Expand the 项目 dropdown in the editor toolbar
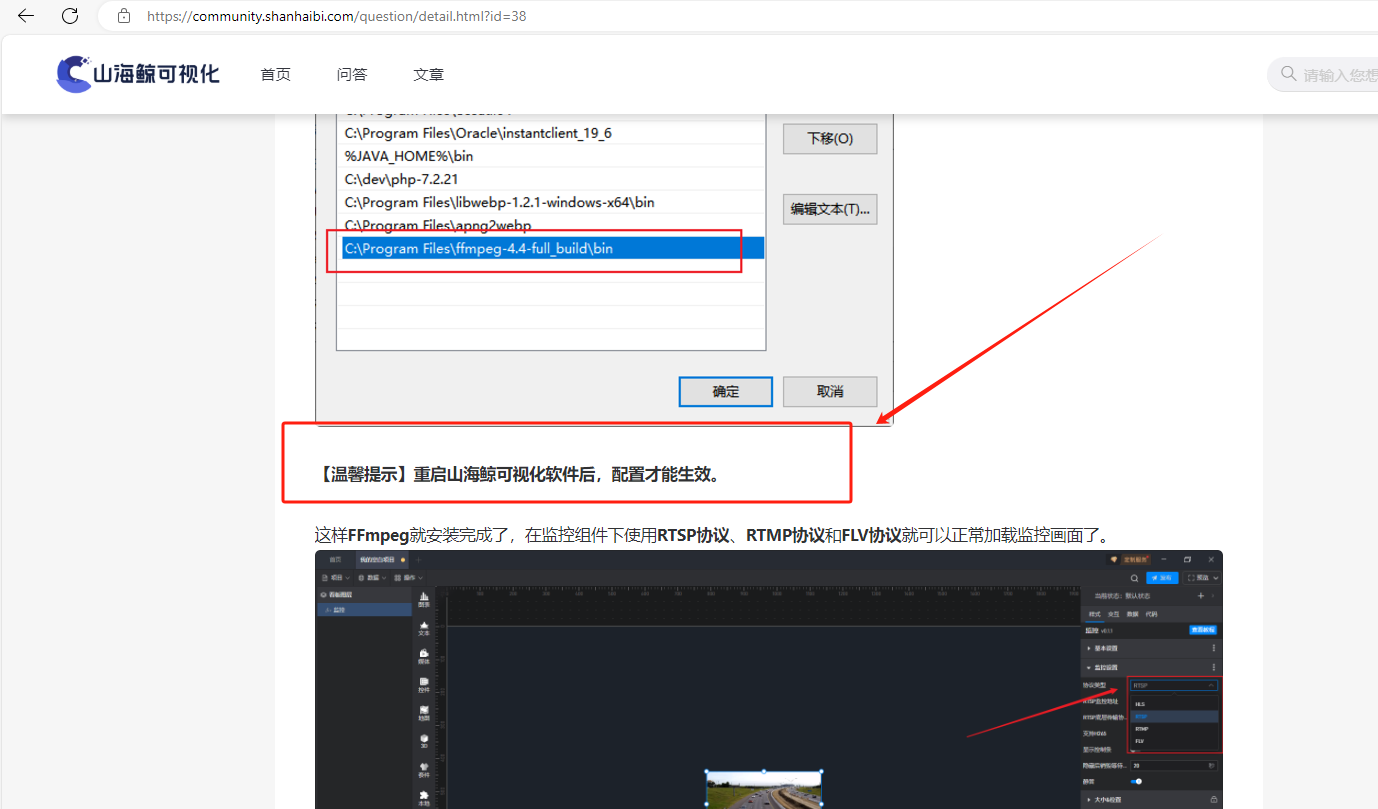1378x809 pixels. pyautogui.click(x=335, y=578)
